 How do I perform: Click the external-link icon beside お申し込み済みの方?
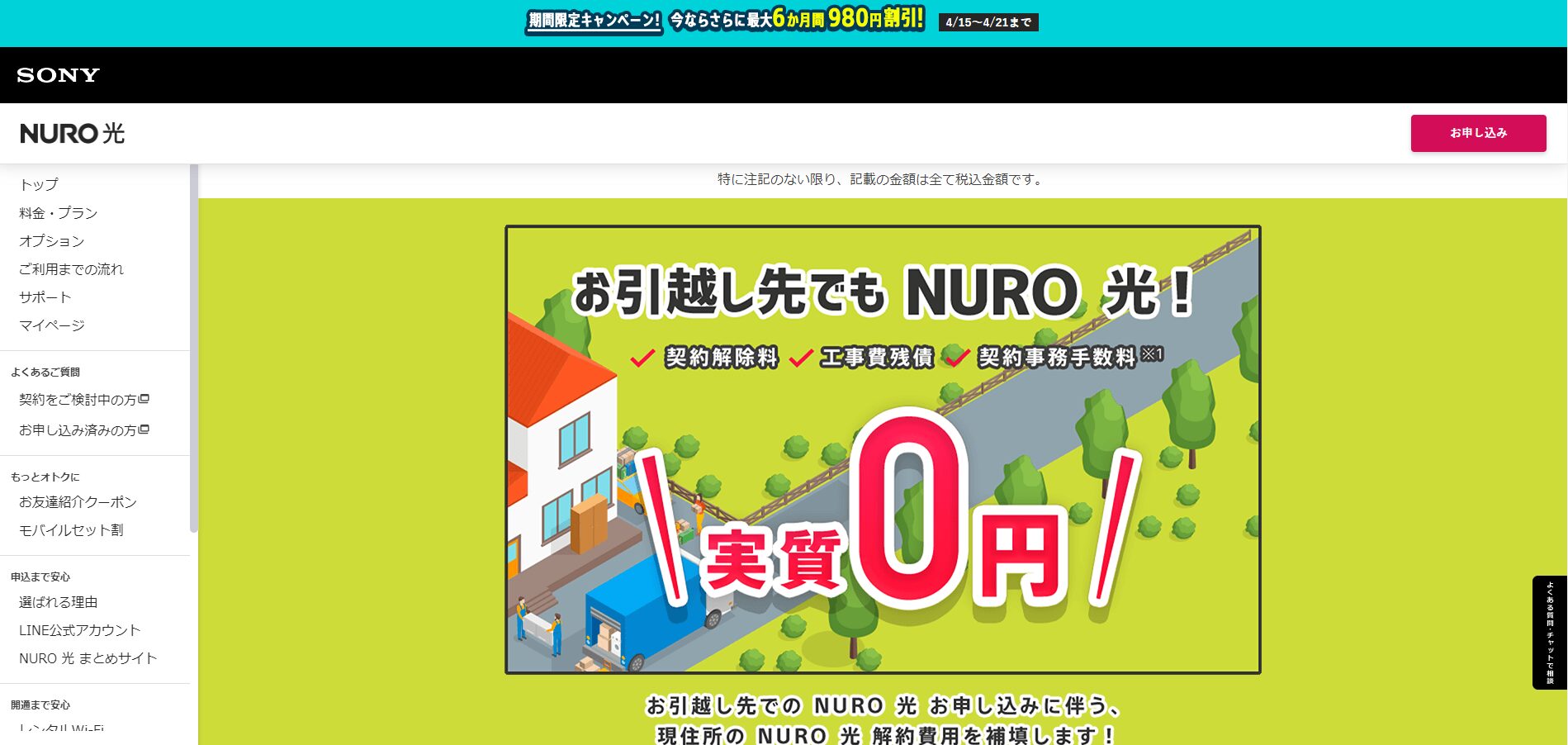pyautogui.click(x=144, y=429)
